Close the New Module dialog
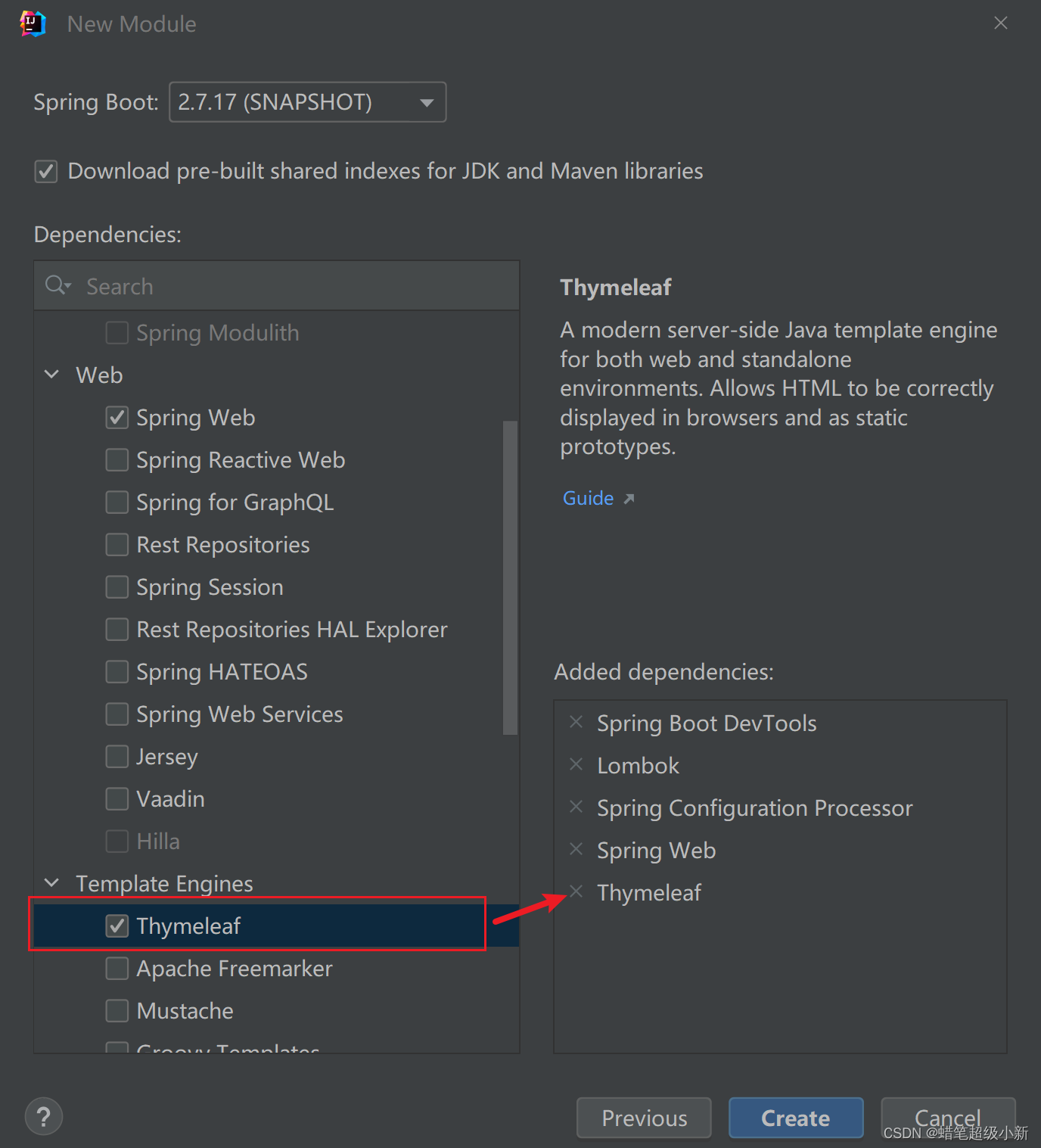1041x1148 pixels. pos(1000,23)
